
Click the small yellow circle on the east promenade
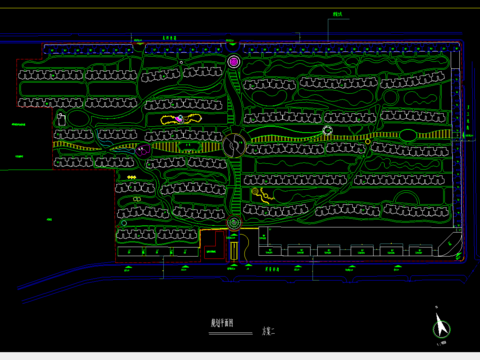(x=368, y=142)
